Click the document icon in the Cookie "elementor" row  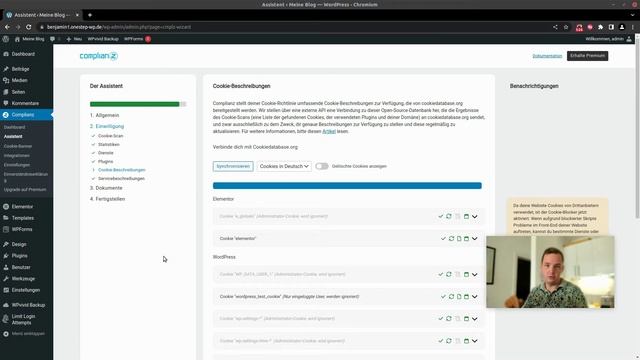click(459, 238)
